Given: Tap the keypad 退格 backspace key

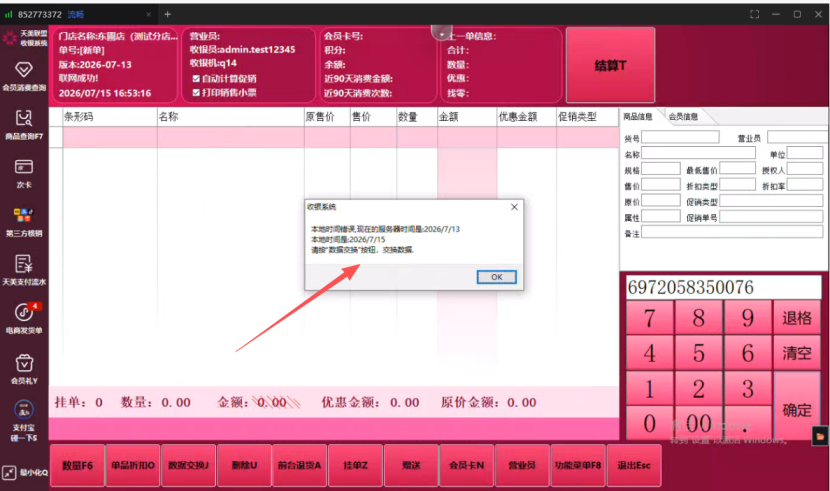Looking at the screenshot, I should point(797,317).
